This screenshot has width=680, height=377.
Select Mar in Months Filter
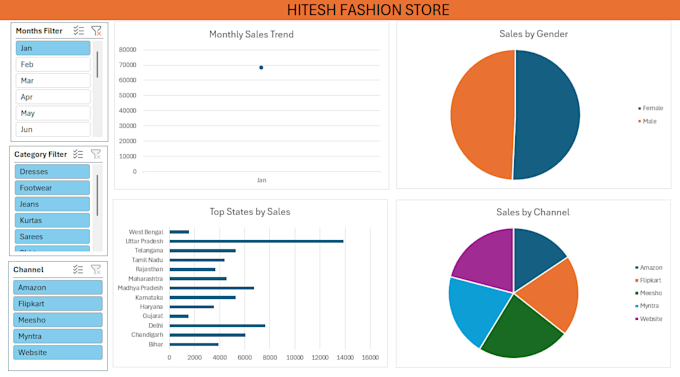(53, 81)
